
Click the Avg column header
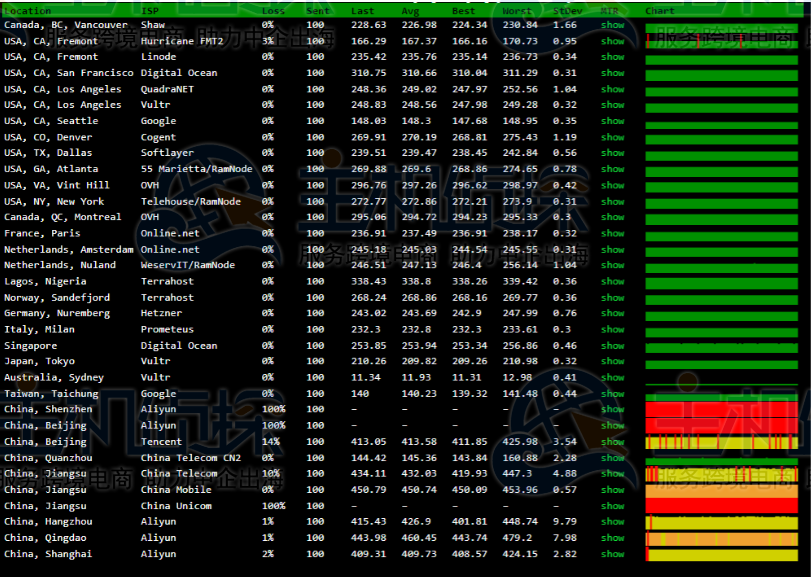click(x=411, y=11)
